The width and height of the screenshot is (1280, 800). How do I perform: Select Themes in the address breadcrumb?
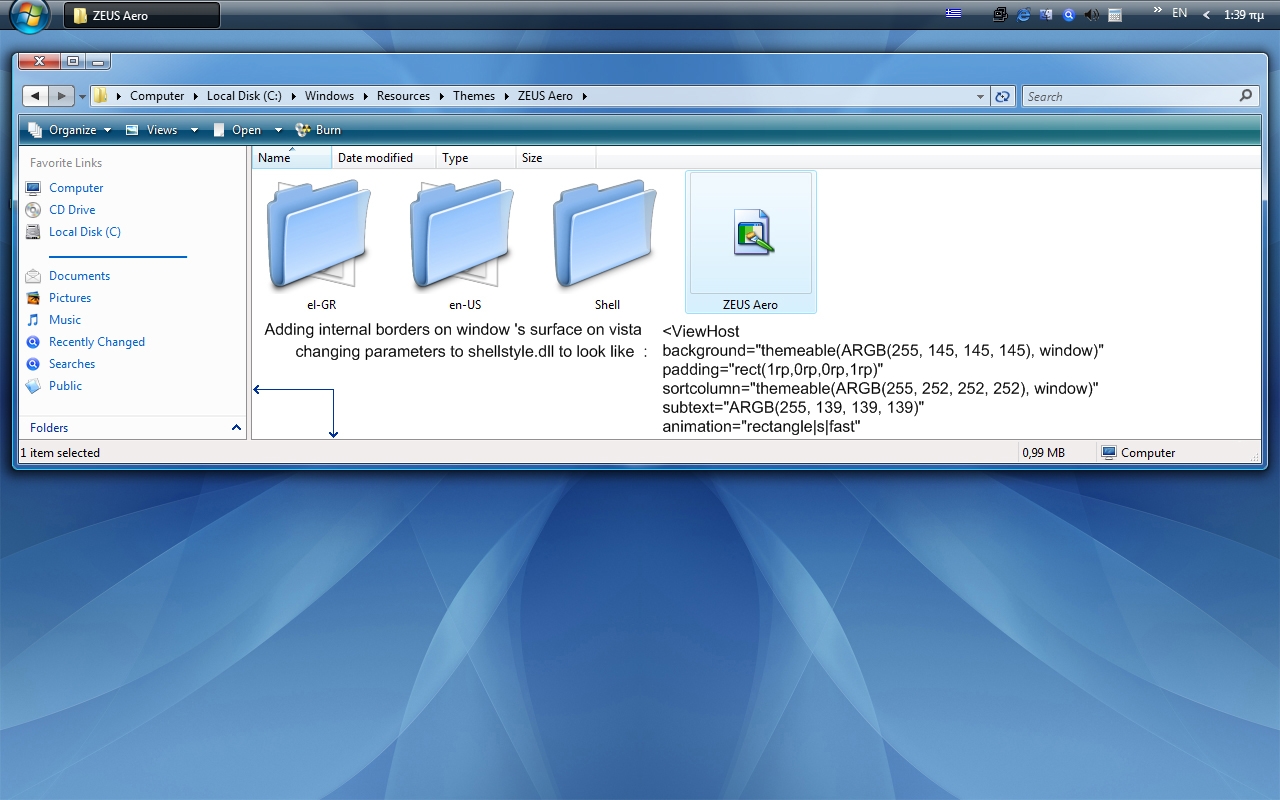[474, 96]
